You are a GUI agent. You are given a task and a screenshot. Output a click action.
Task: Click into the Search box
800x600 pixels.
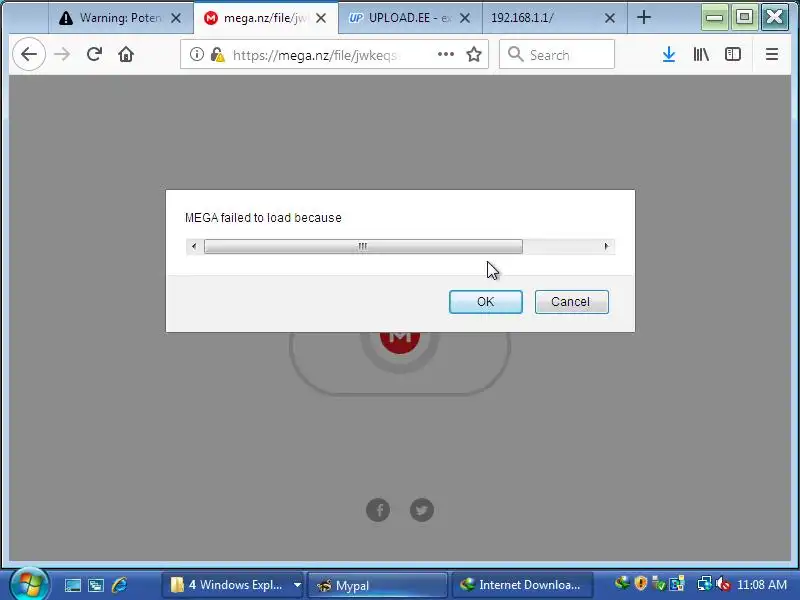[x=557, y=54]
